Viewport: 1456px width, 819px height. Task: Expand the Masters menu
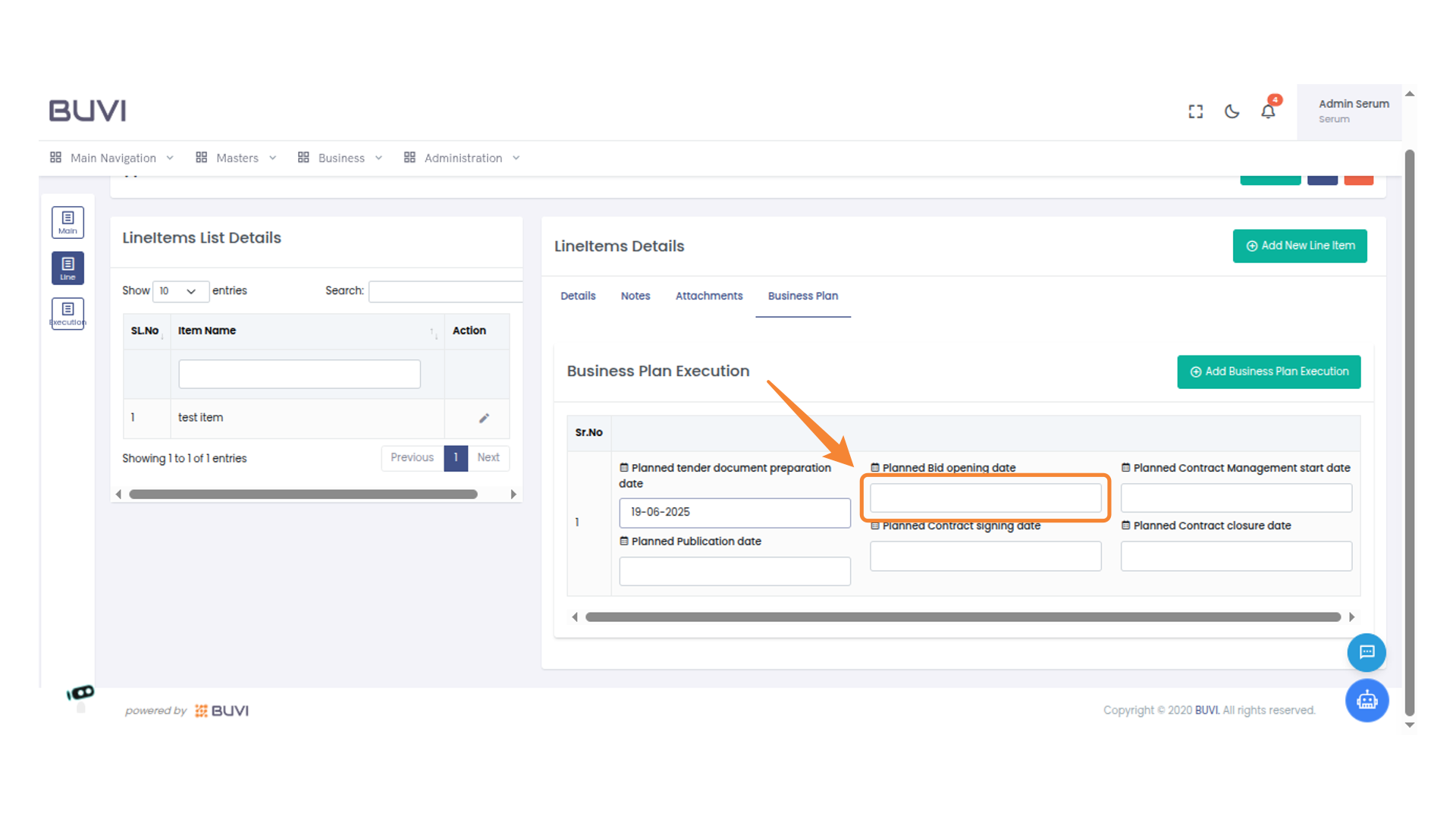click(x=236, y=158)
